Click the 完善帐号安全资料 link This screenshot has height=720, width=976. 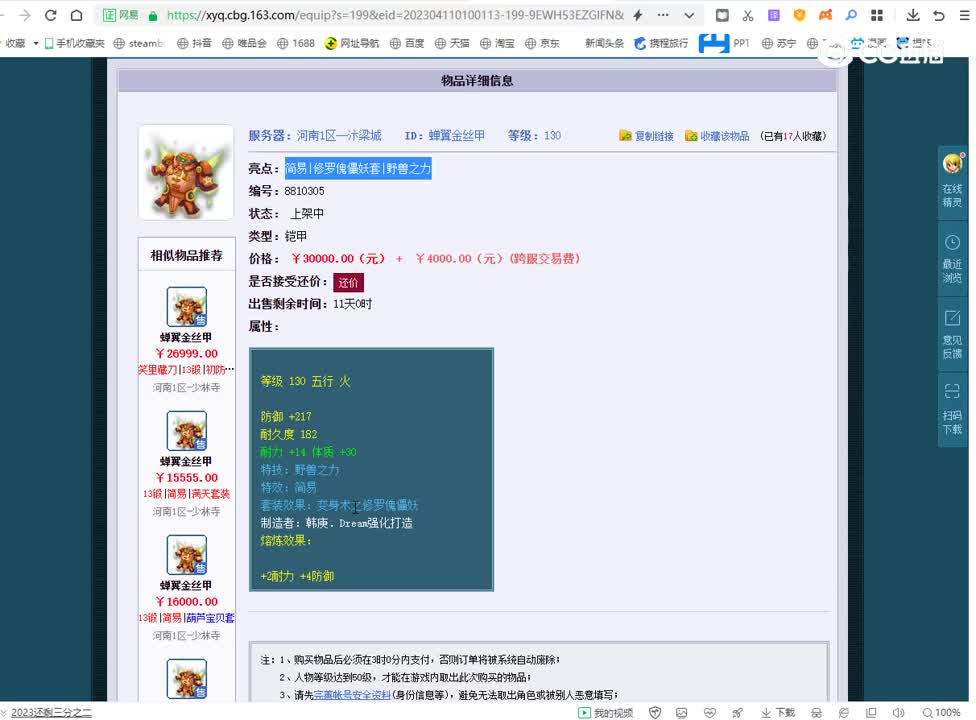click(x=352, y=694)
